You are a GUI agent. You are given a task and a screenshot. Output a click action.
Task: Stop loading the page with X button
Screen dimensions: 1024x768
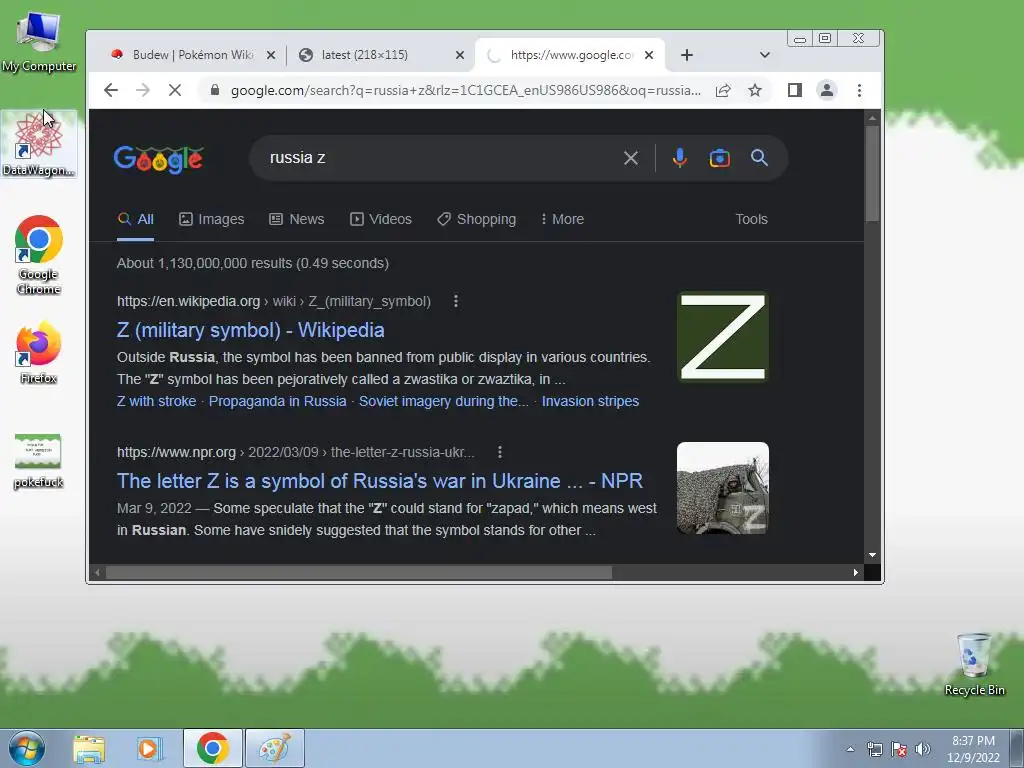[x=175, y=90]
